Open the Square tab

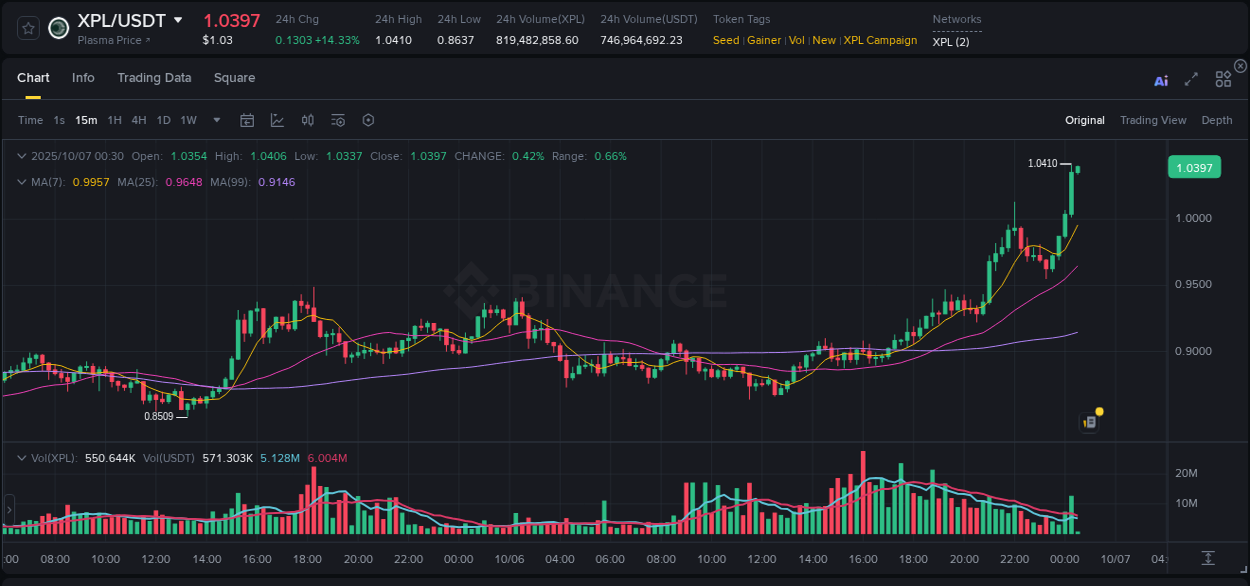tap(234, 77)
